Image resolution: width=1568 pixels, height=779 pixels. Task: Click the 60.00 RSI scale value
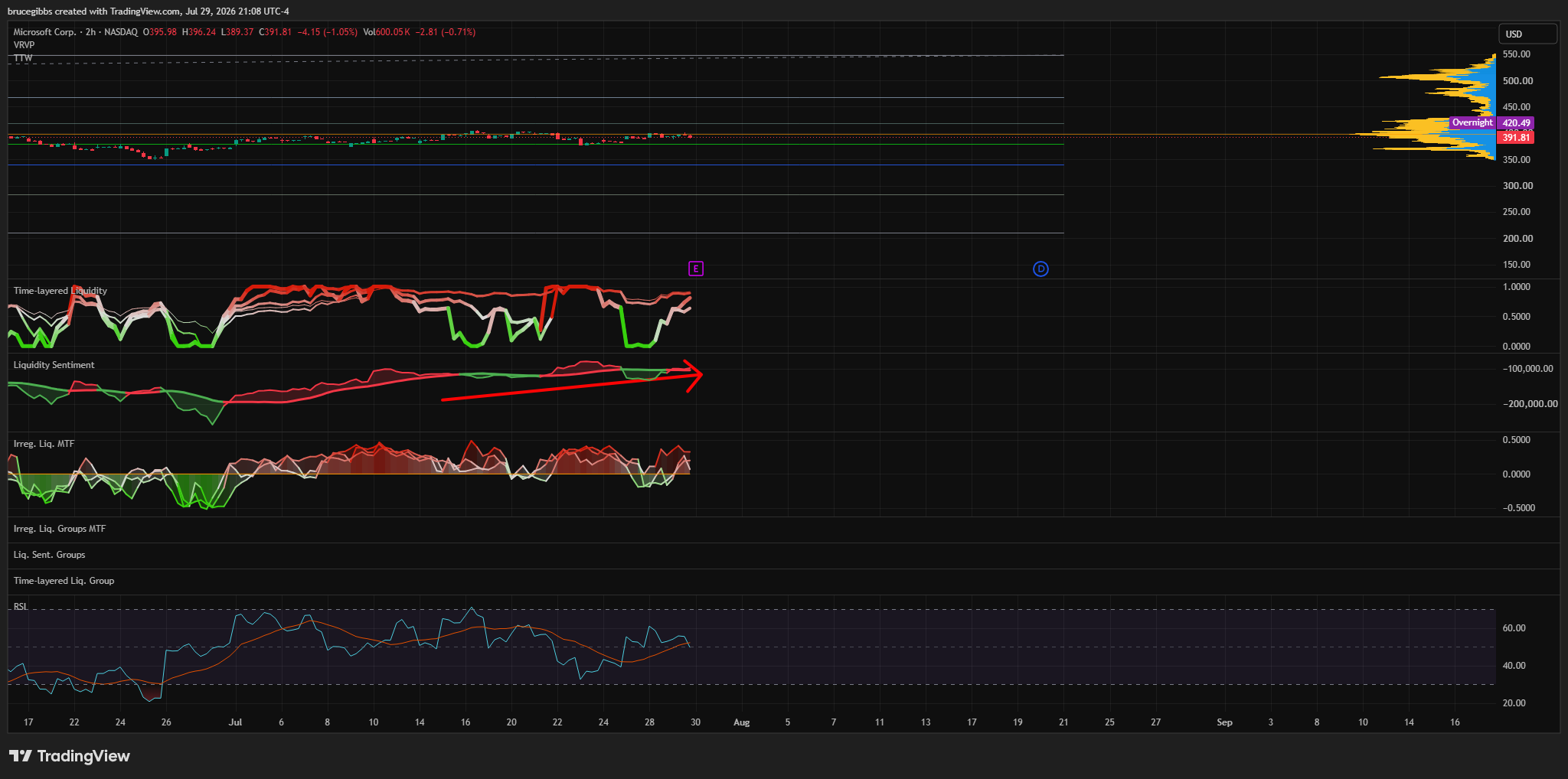pos(1514,628)
